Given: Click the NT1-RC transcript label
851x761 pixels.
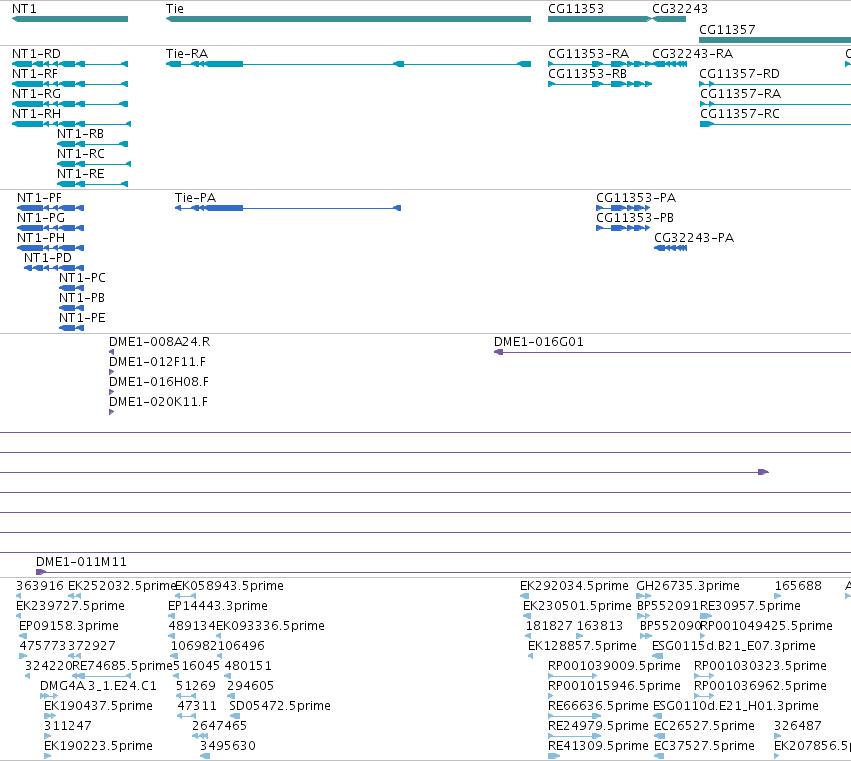Looking at the screenshot, I should [81, 154].
